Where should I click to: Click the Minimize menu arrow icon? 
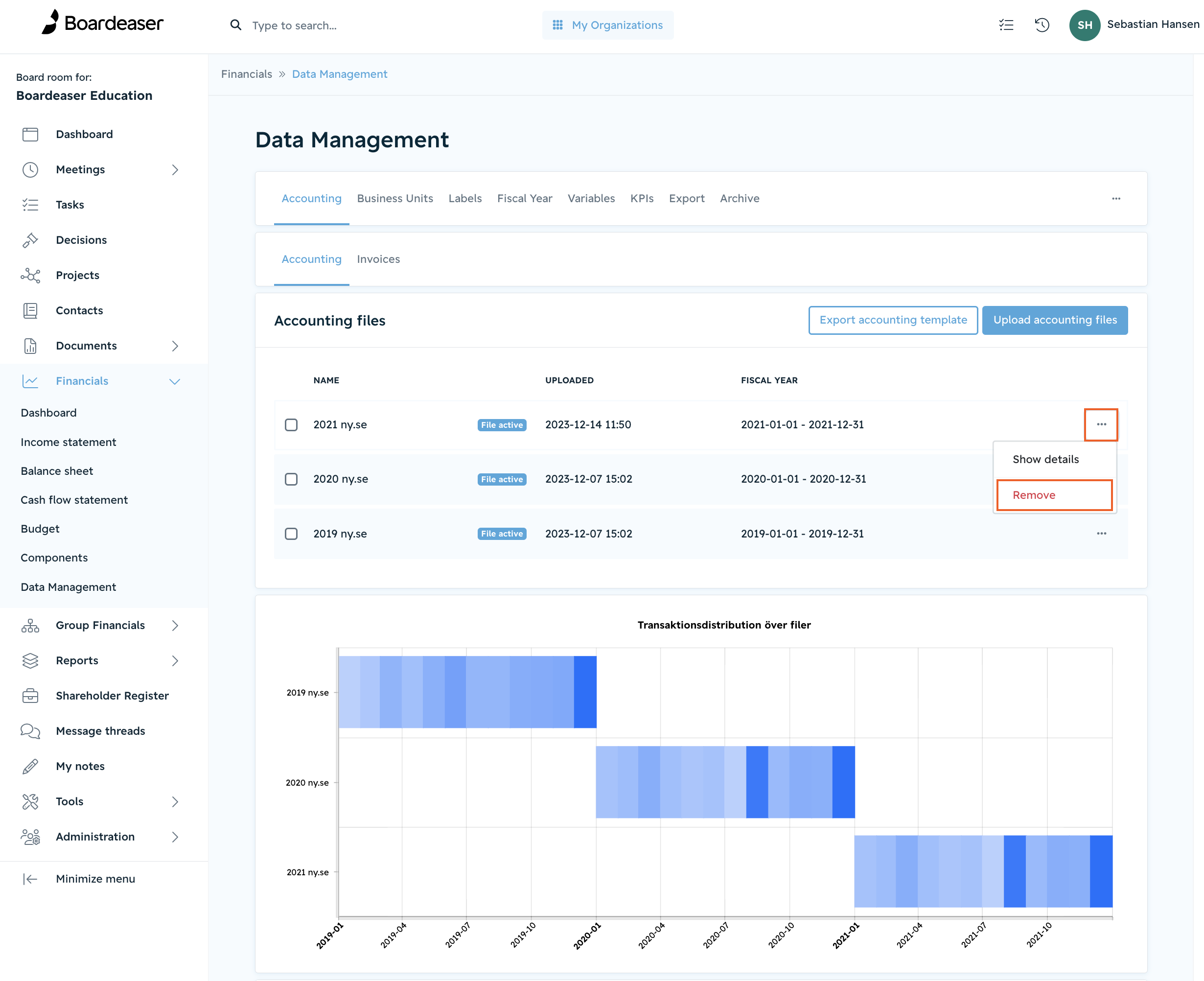30,879
